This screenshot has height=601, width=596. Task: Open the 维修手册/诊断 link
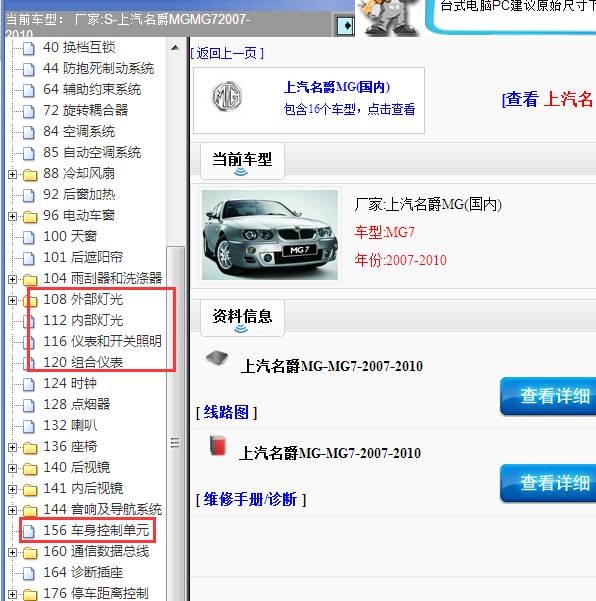251,499
